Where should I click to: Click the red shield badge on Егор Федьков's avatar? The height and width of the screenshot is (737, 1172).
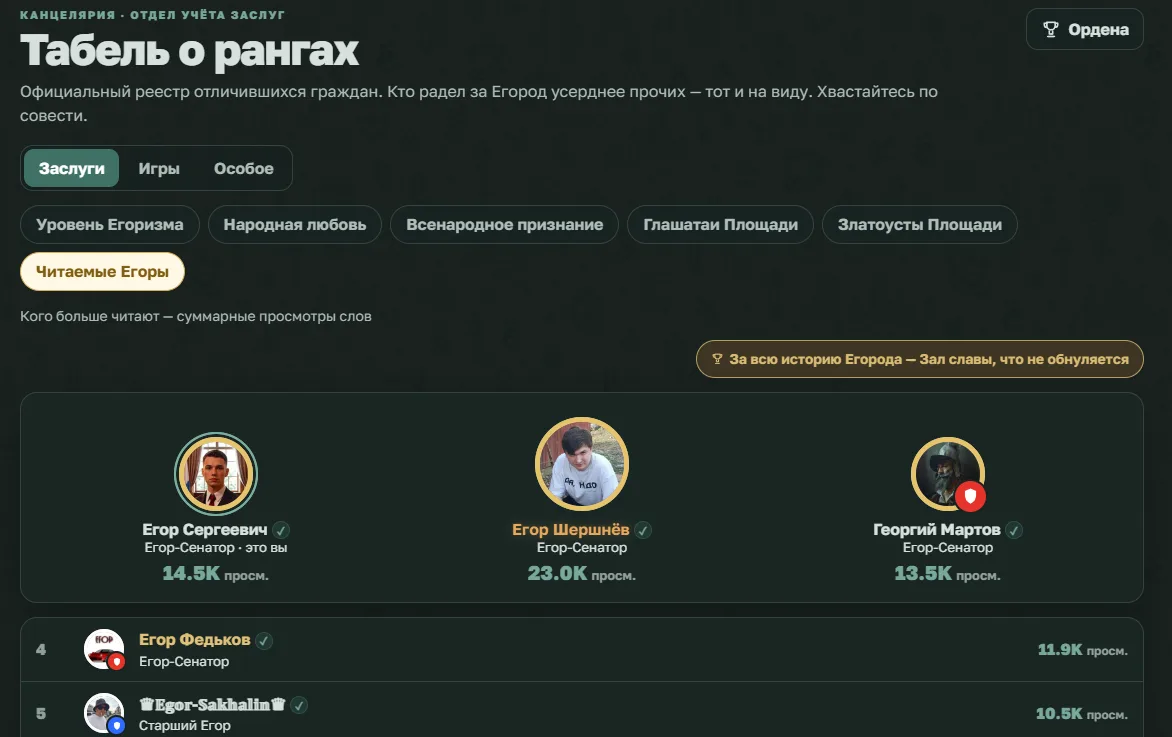pyautogui.click(x=117, y=662)
